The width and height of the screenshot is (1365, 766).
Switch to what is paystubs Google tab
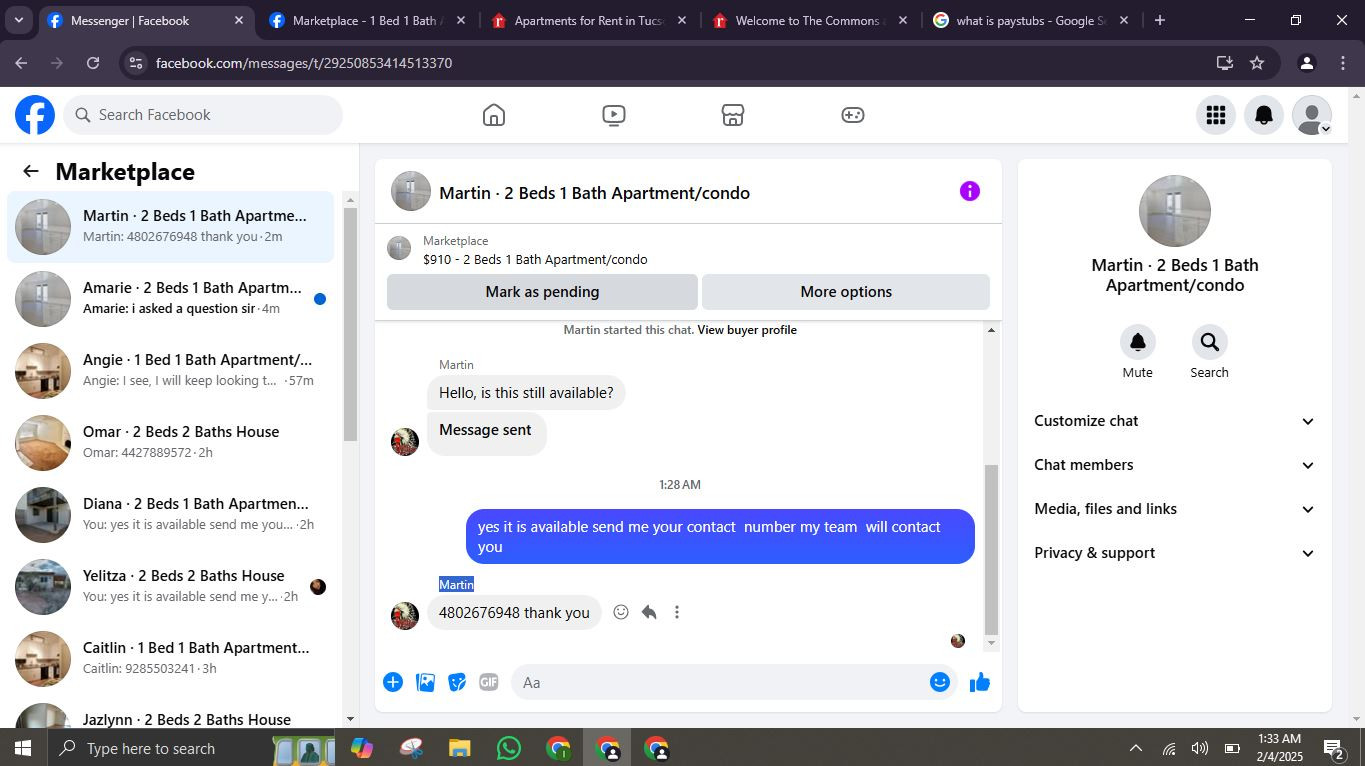(1032, 20)
